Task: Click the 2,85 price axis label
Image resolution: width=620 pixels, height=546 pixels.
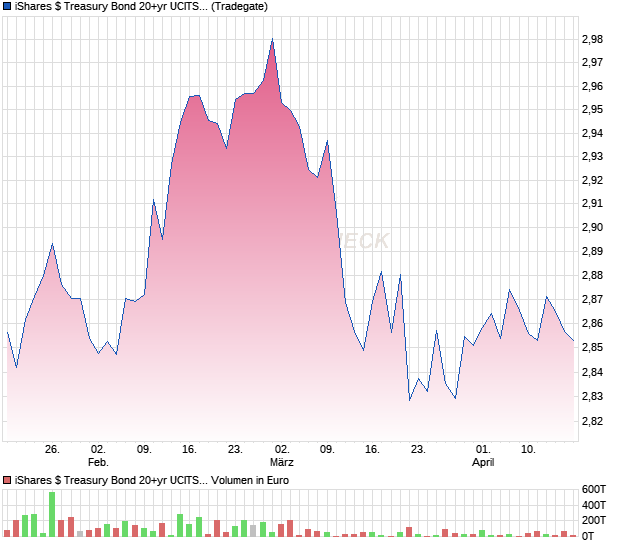Action: (x=592, y=348)
